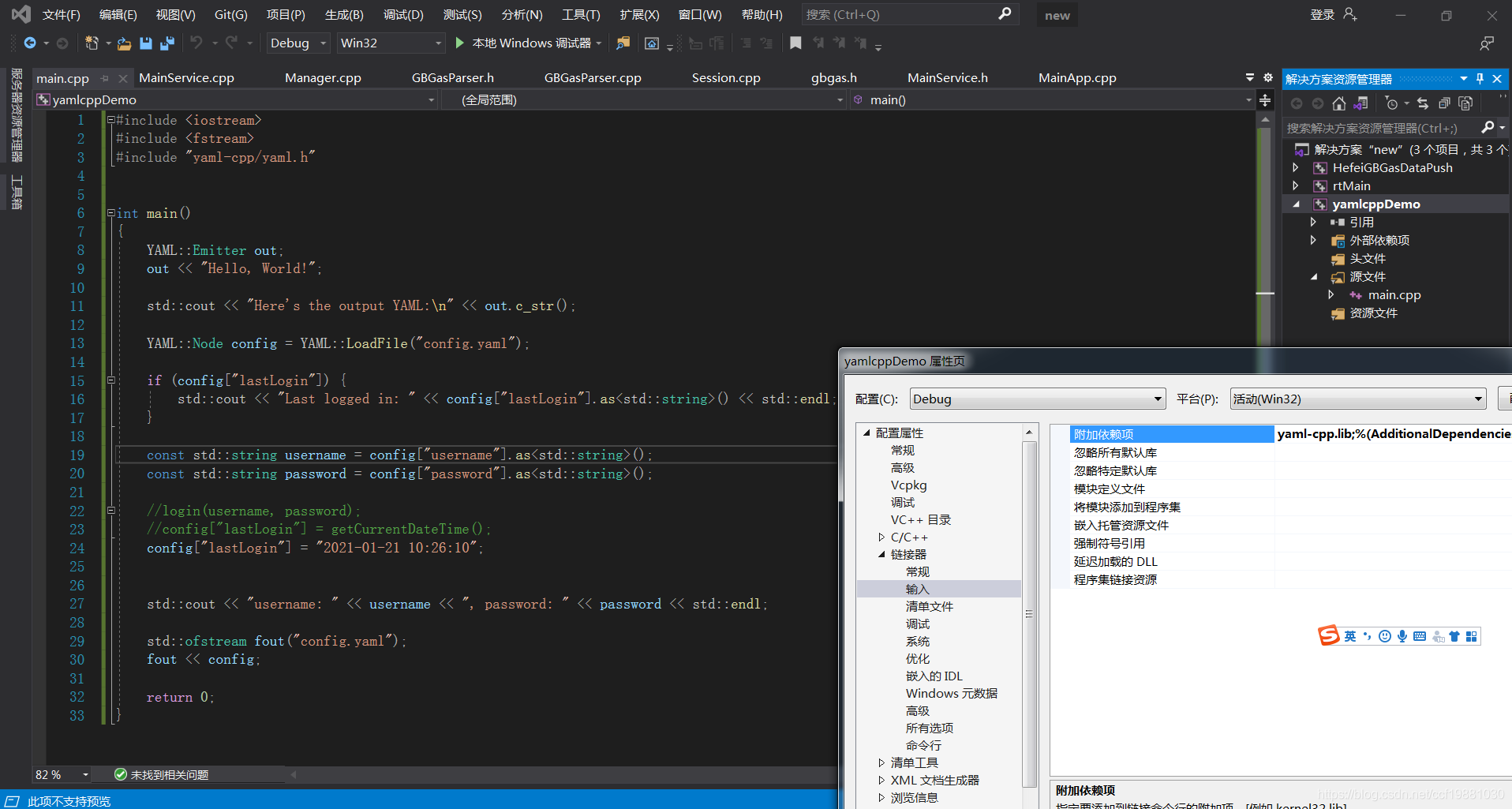The width and height of the screenshot is (1512, 809).
Task: Click the Undo arrow icon on the toolbar
Action: [x=196, y=43]
